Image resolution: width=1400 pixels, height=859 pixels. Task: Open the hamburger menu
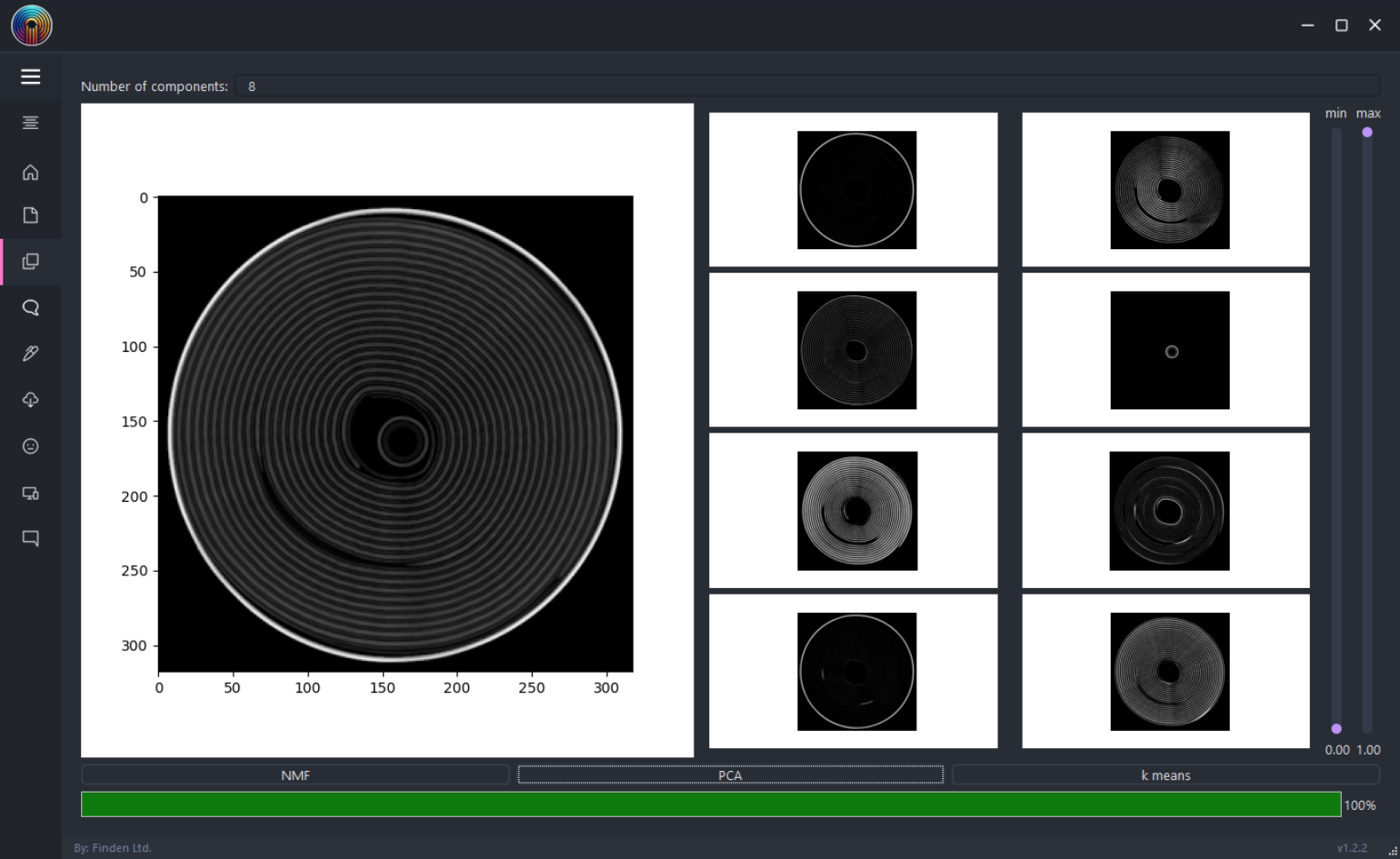30,76
